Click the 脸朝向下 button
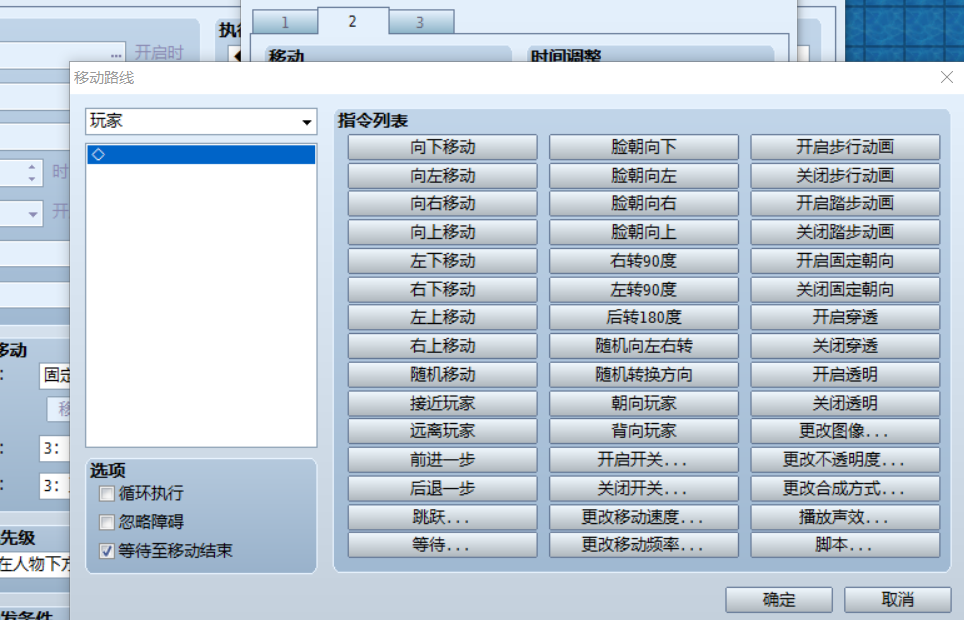 (x=644, y=147)
